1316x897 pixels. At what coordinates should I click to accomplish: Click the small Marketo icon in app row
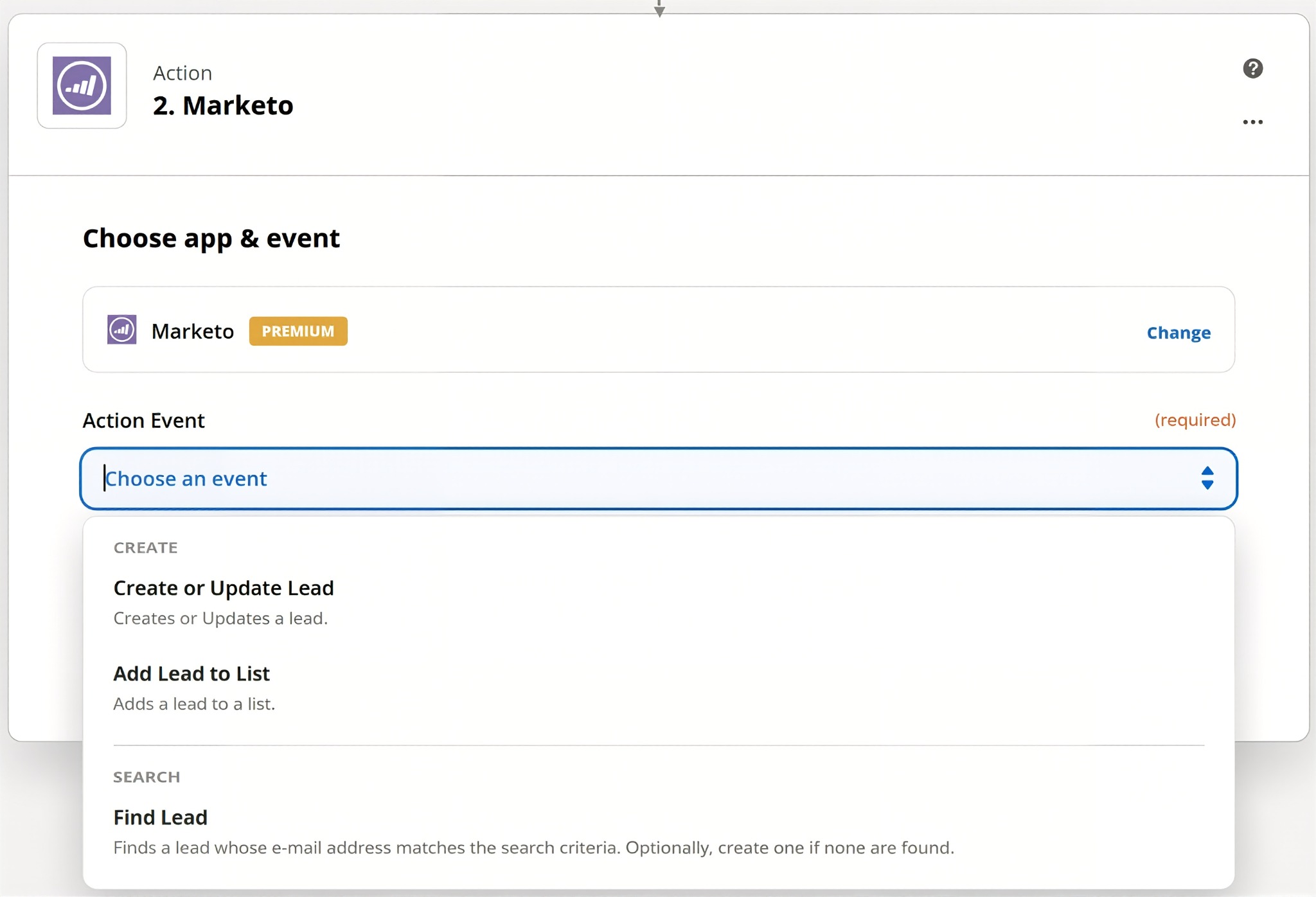(121, 330)
